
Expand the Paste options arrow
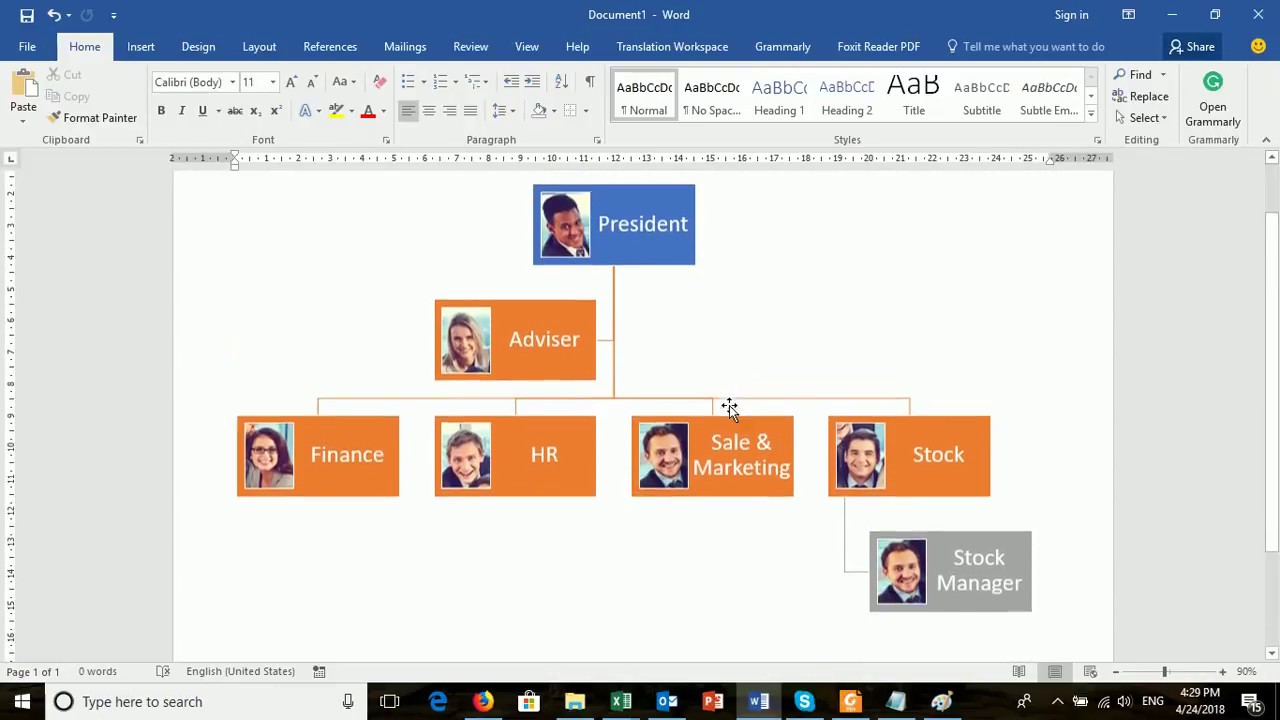click(x=23, y=121)
